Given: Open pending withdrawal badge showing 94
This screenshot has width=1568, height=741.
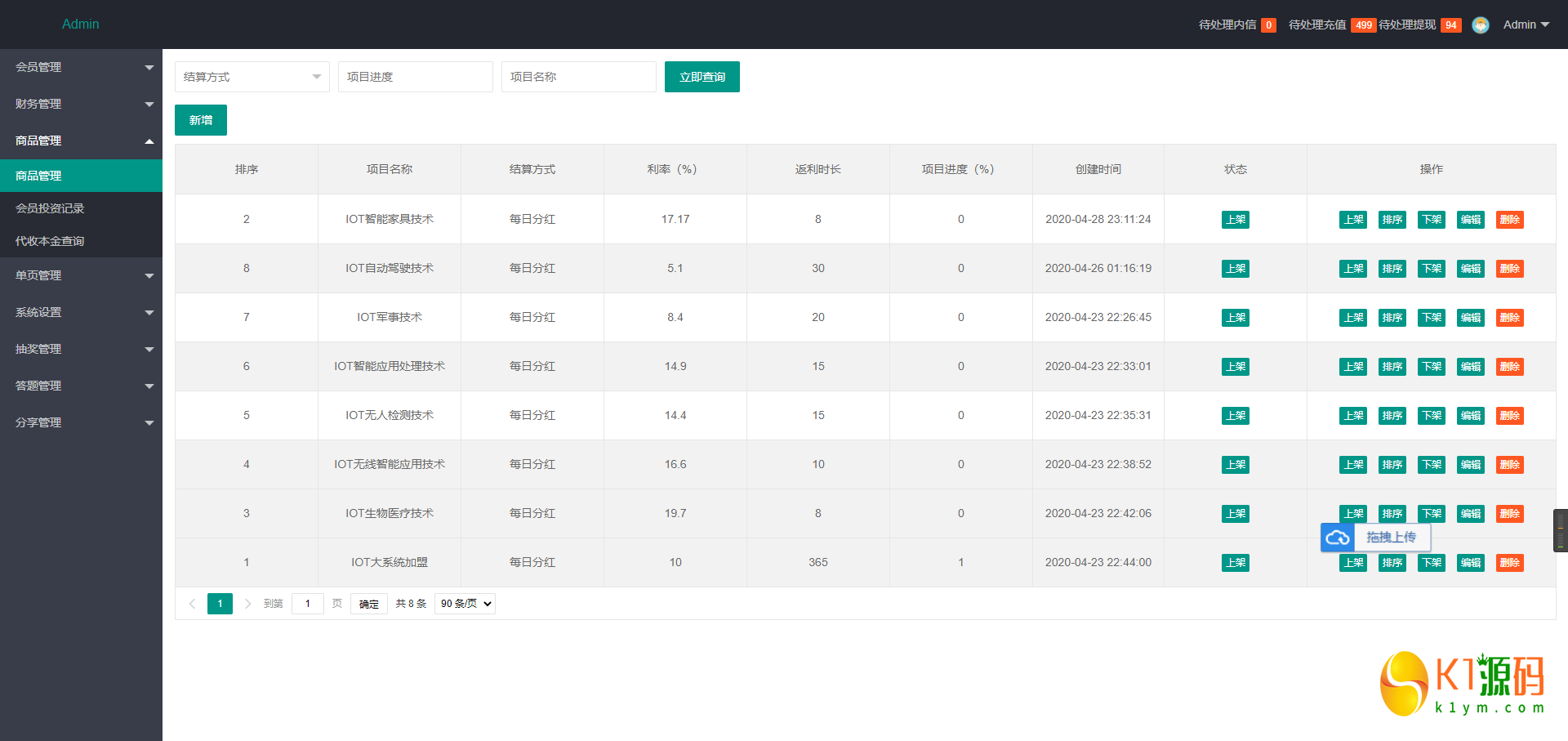Looking at the screenshot, I should click(1450, 25).
